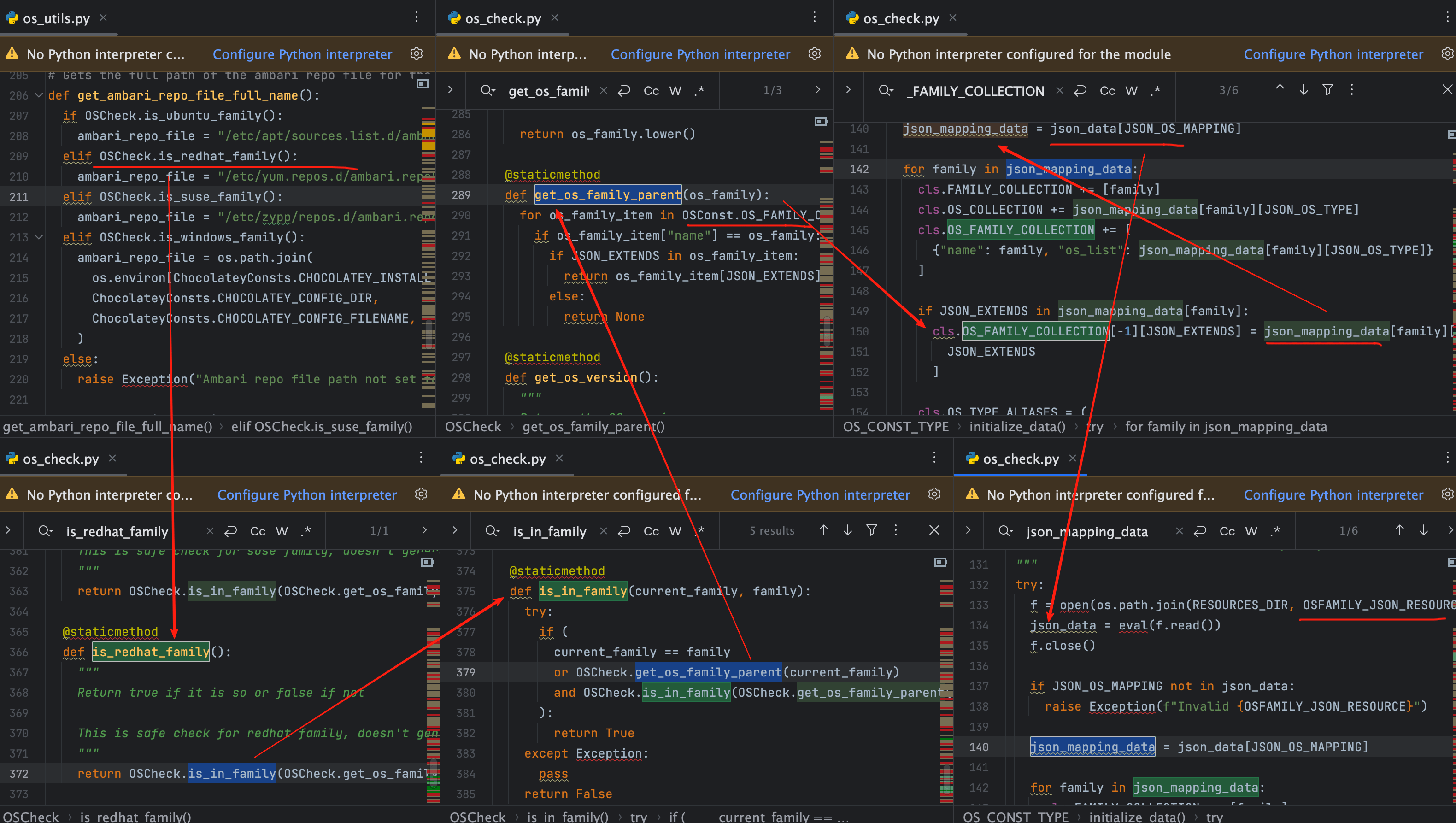
Task: Toggle whole words in _FAMILY_COLLECTION search
Action: [1131, 90]
